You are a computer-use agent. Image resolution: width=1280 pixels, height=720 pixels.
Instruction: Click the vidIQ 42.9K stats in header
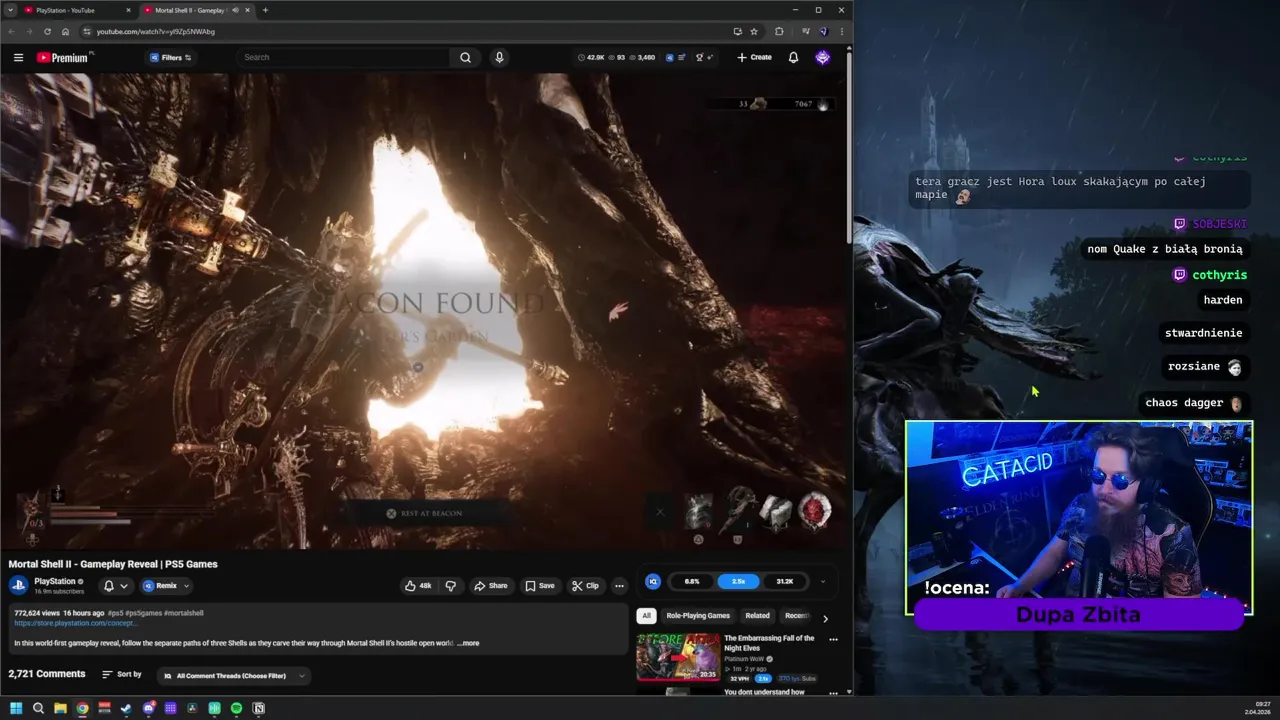tap(591, 57)
